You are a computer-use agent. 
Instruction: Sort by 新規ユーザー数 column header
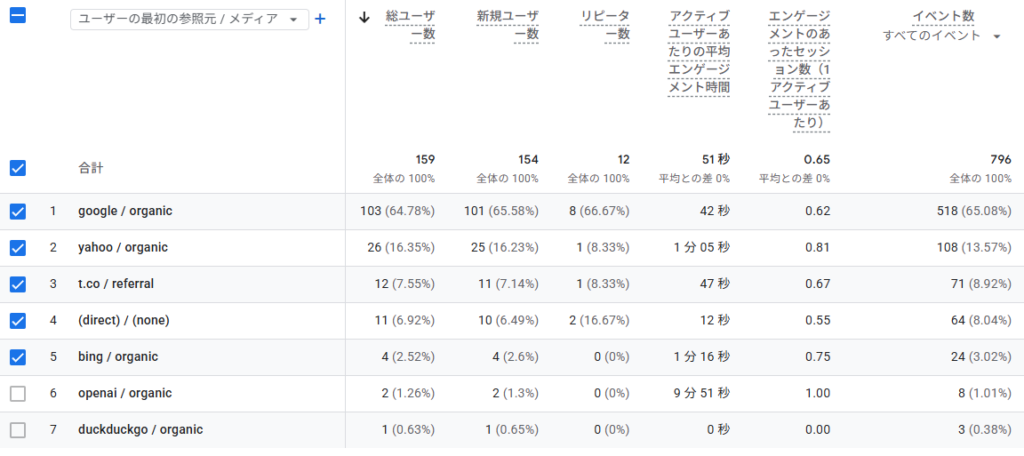pyautogui.click(x=508, y=25)
